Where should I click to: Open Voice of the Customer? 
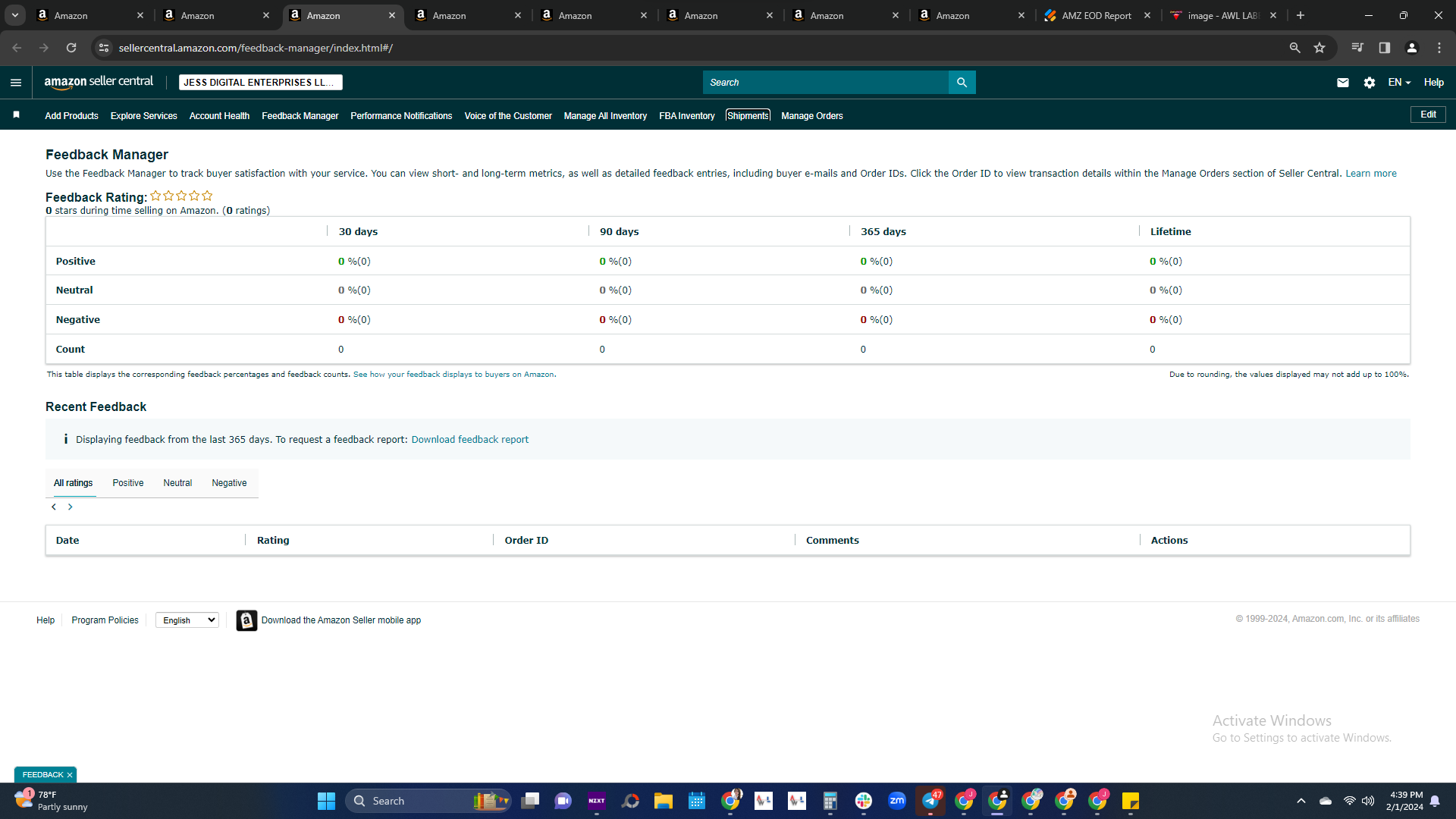tap(508, 116)
